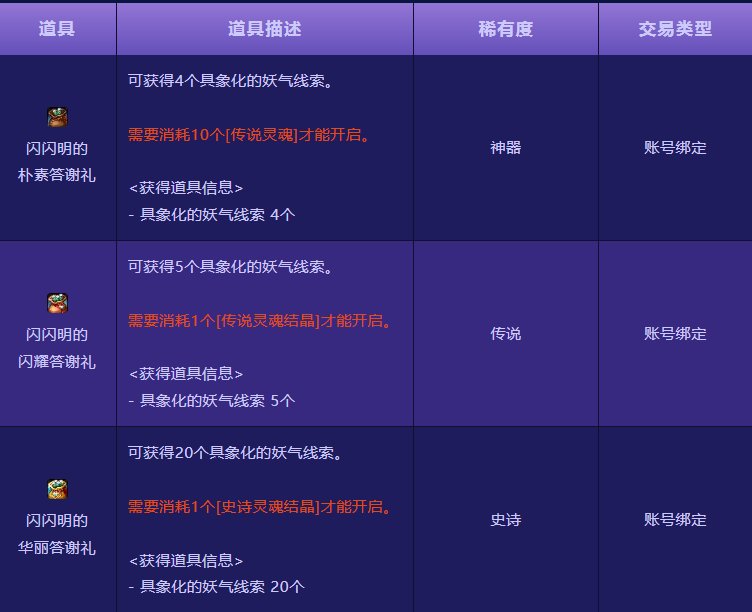Viewport: 752px width, 612px height.
Task: Click the red 需要消耗1个[史诗灵魂结晶] requirement text
Action: pos(259,507)
